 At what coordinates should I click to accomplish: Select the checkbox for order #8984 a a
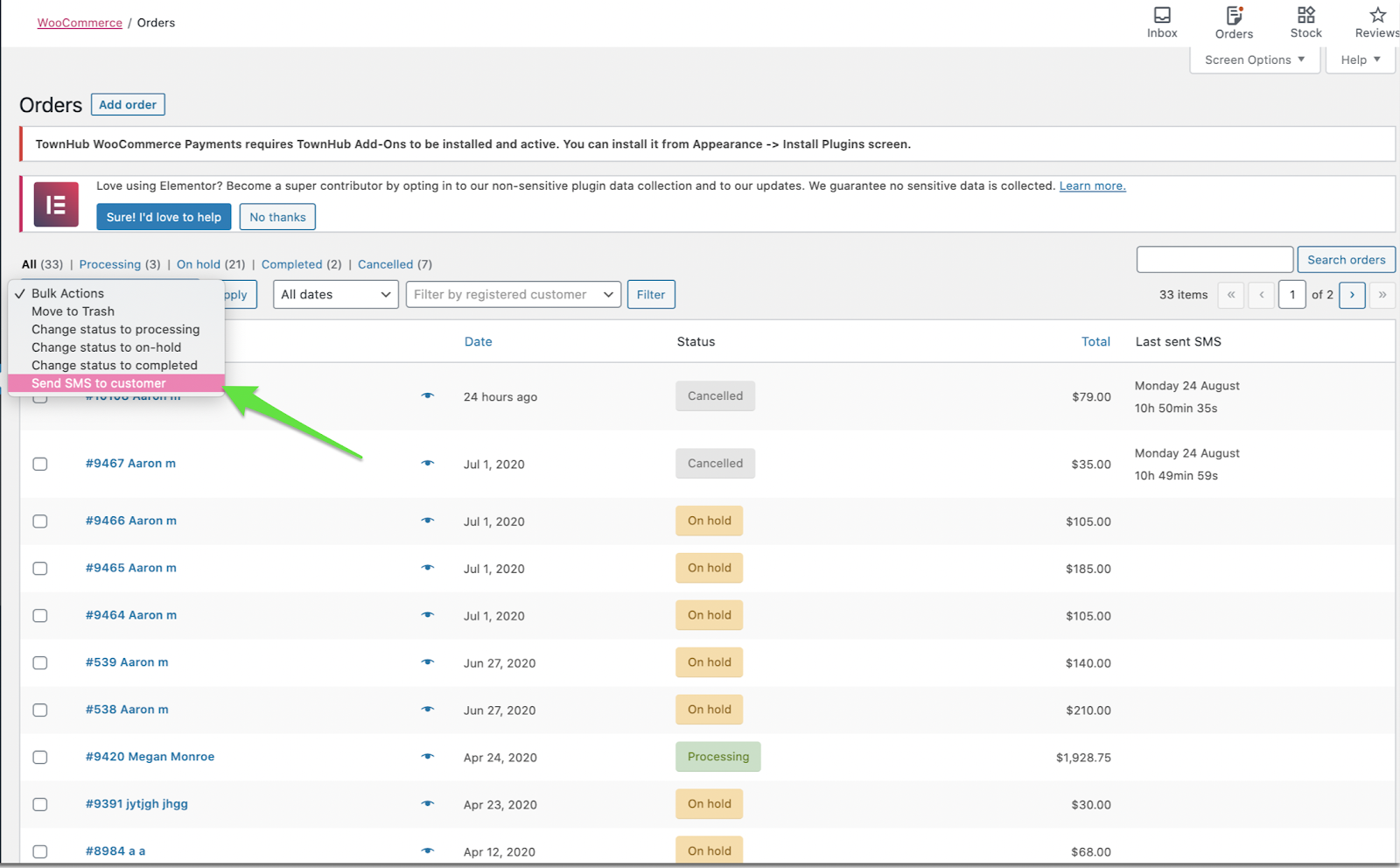(40, 852)
